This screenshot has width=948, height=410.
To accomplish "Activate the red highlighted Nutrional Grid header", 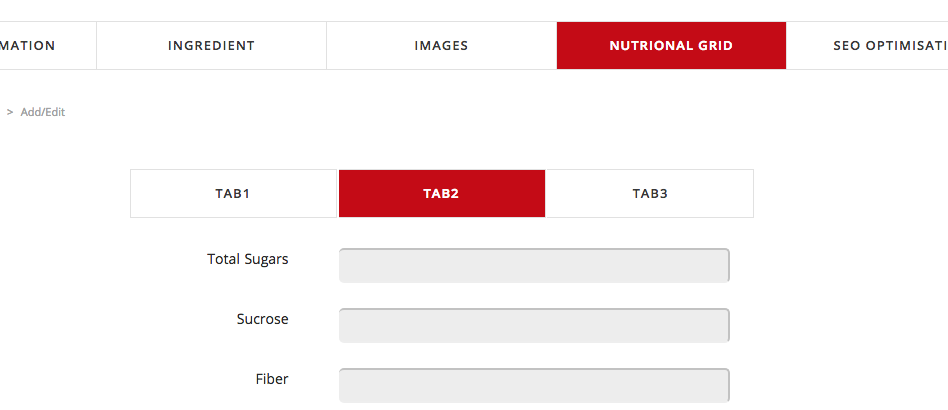I will [x=671, y=46].
